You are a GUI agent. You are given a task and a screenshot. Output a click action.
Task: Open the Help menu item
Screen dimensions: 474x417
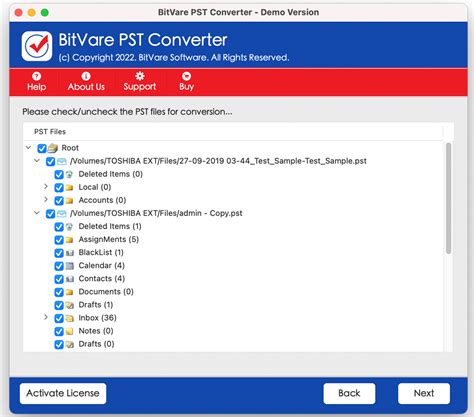(36, 81)
